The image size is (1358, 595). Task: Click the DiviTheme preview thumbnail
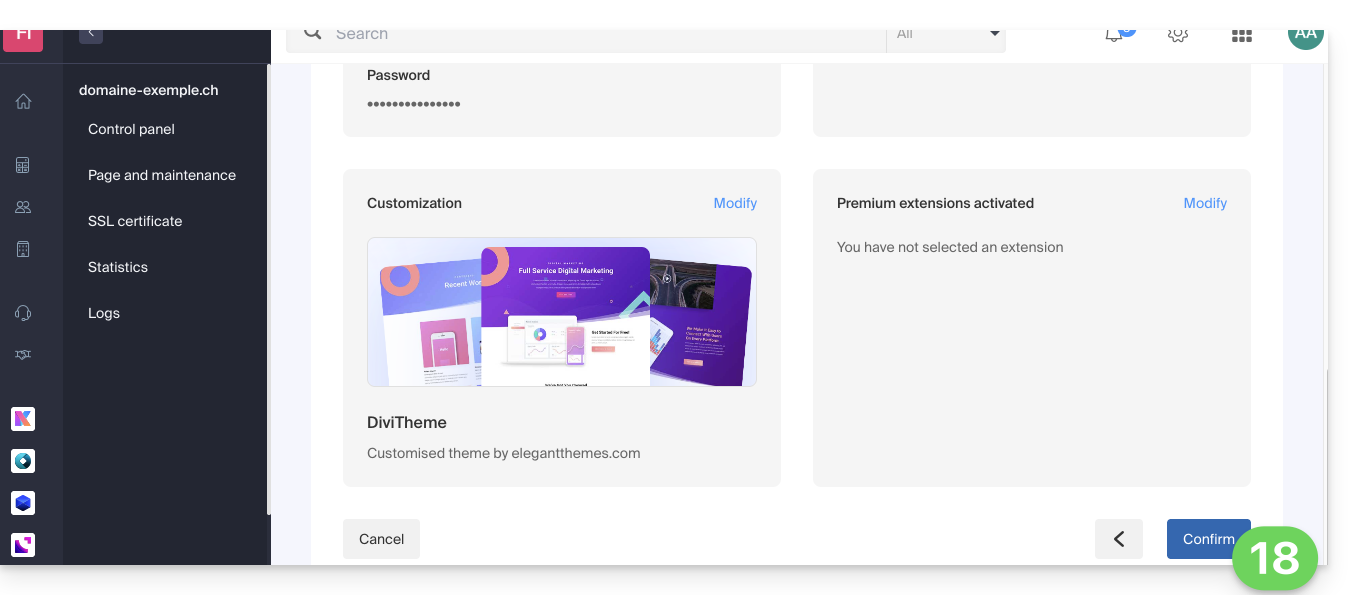(x=562, y=312)
